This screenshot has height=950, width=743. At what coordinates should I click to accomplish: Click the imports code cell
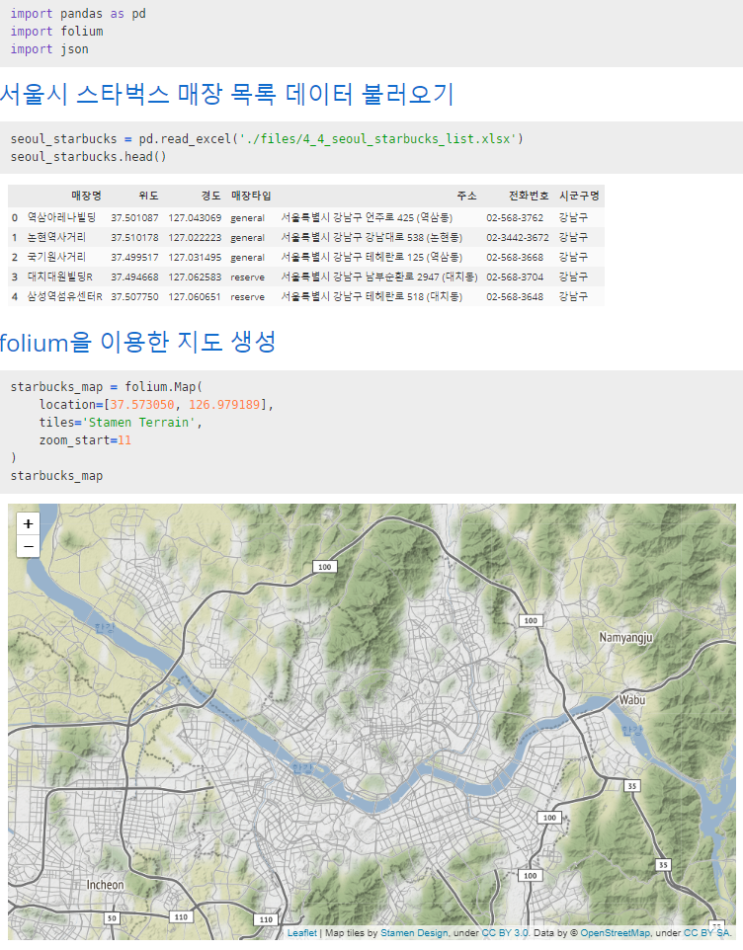pos(372,32)
